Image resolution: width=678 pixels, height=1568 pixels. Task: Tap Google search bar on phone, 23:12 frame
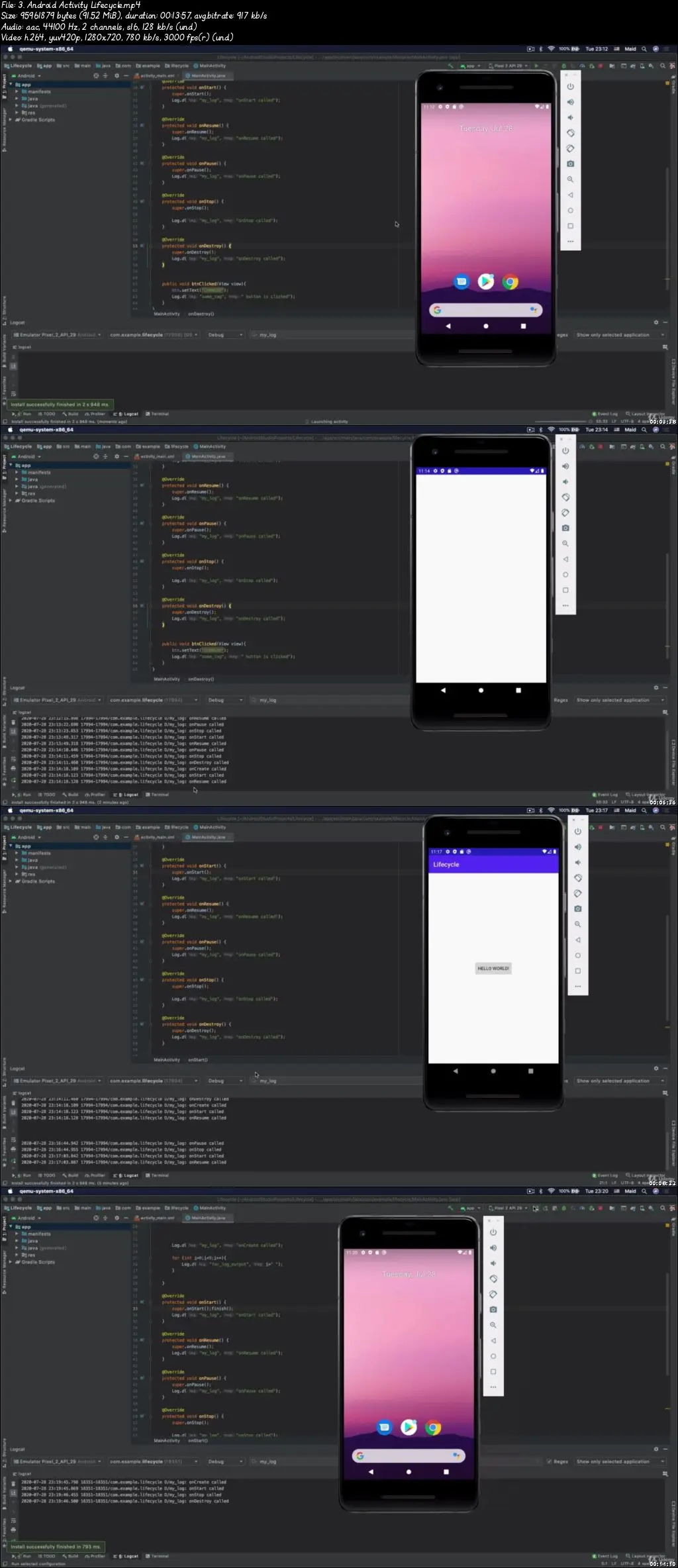485,310
